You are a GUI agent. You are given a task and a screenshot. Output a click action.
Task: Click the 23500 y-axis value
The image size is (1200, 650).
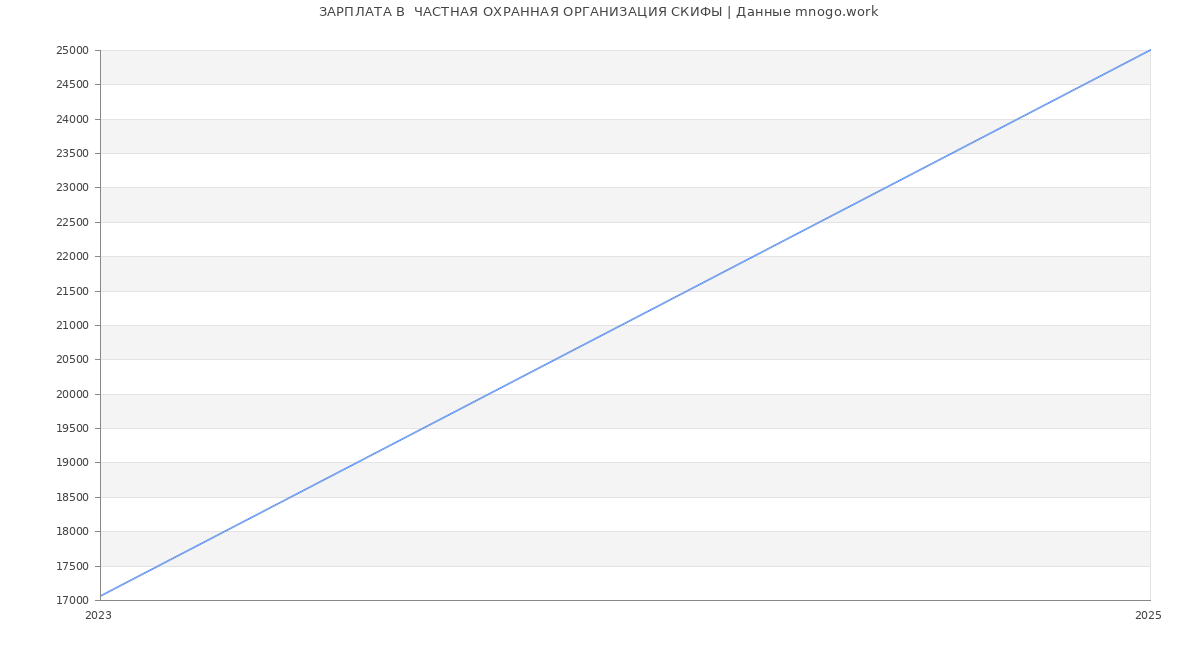72,153
